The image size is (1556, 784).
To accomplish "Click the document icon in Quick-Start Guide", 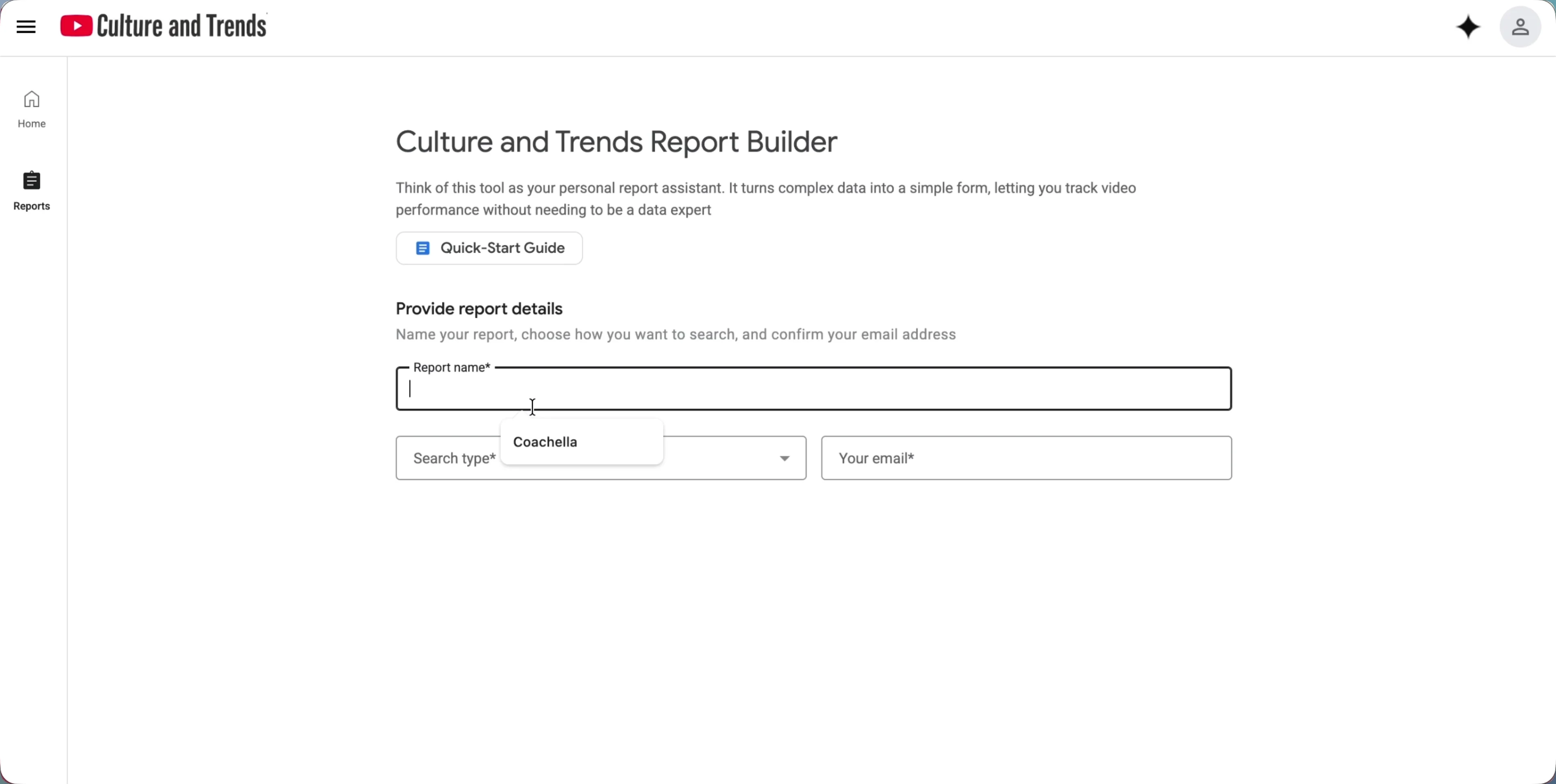I will (423, 248).
